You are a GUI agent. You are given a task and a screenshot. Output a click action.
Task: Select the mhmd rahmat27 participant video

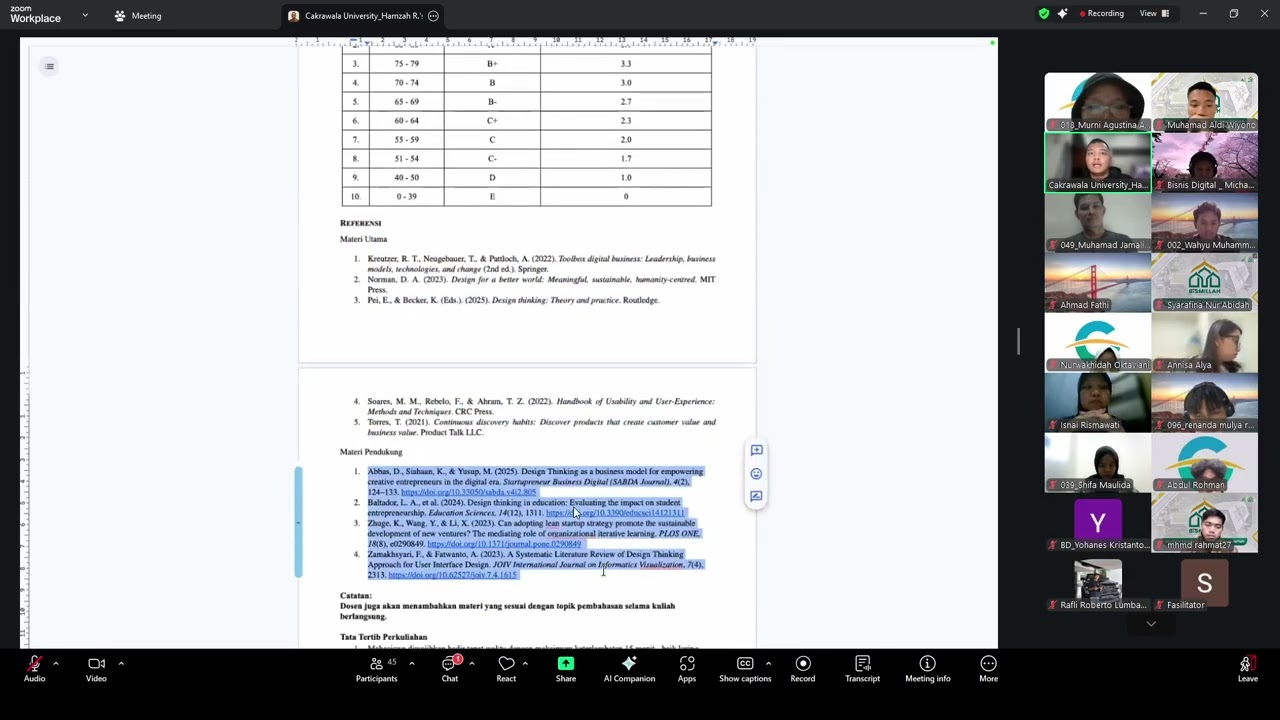[x=1205, y=522]
